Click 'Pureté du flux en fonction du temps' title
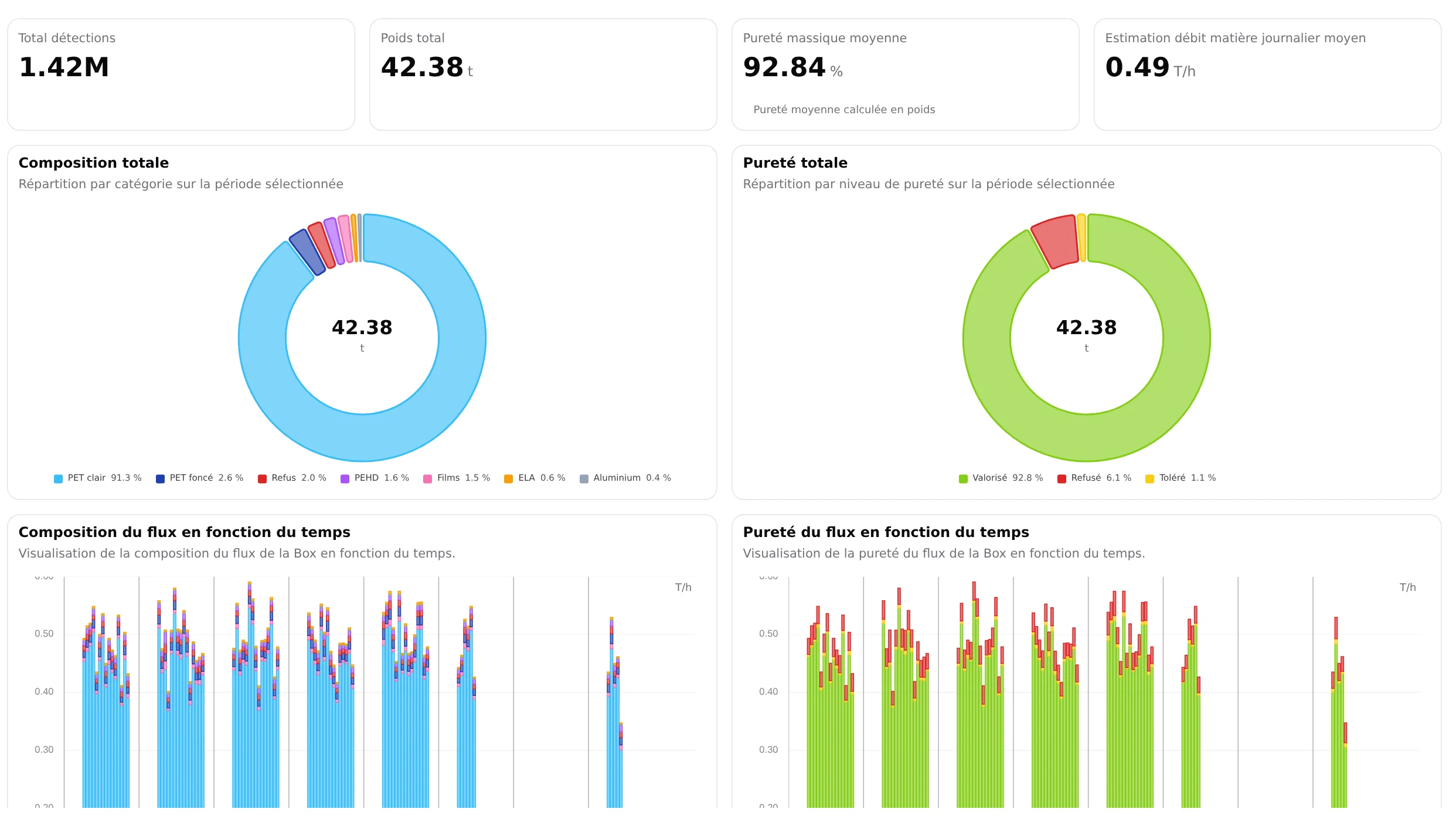Viewport: 1456px width, 819px height. [x=886, y=532]
